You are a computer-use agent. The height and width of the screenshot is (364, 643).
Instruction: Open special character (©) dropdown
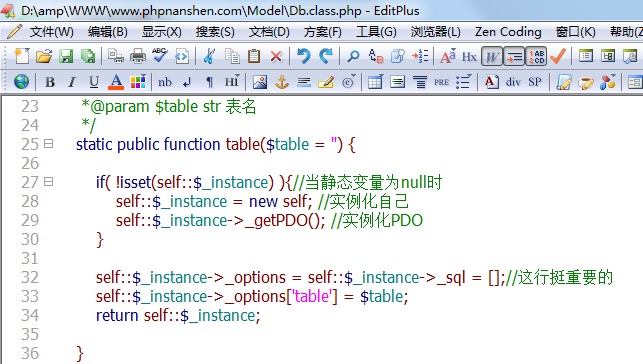click(349, 82)
